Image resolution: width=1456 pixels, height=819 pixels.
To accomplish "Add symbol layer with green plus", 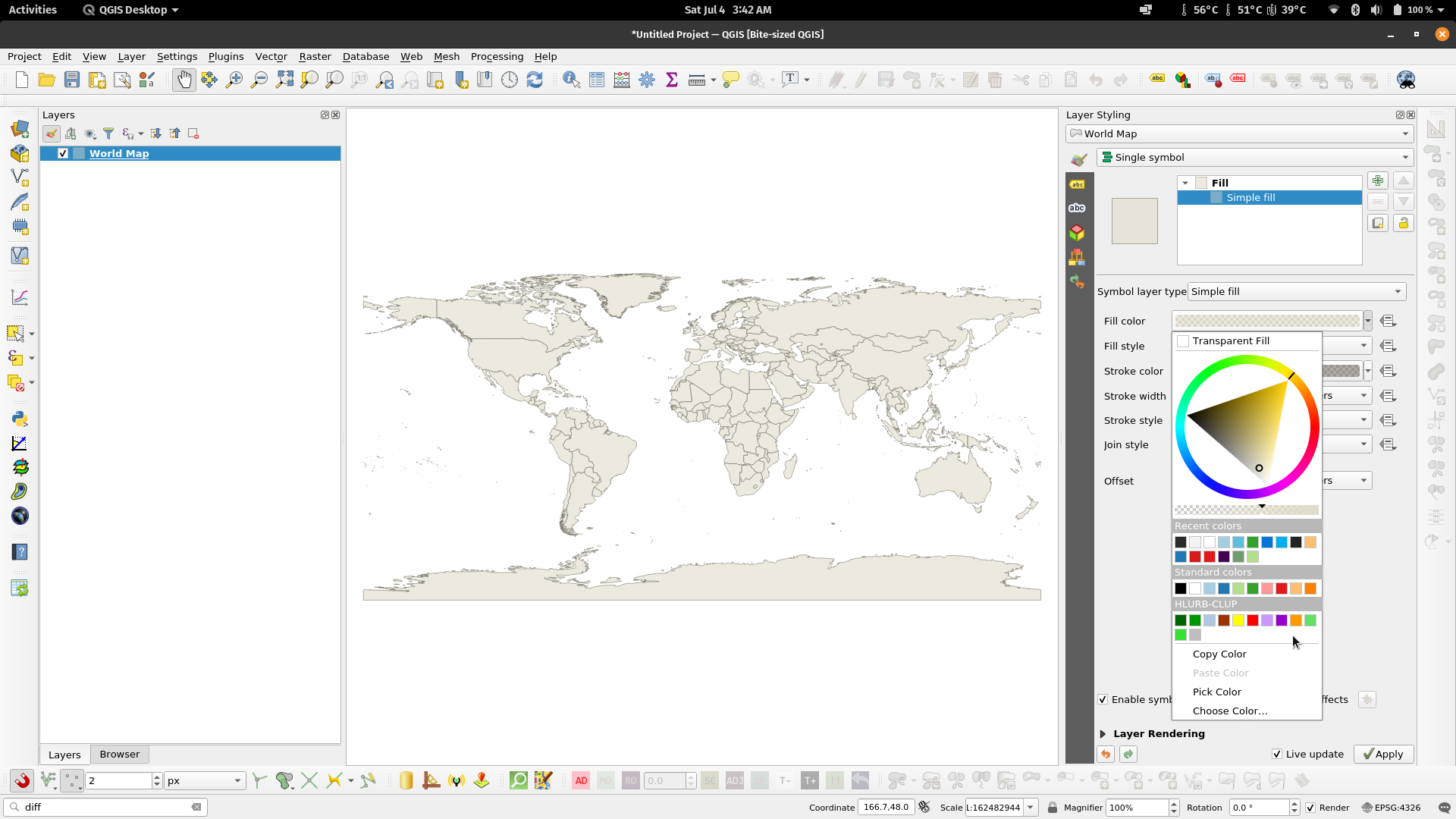I will click(1378, 180).
